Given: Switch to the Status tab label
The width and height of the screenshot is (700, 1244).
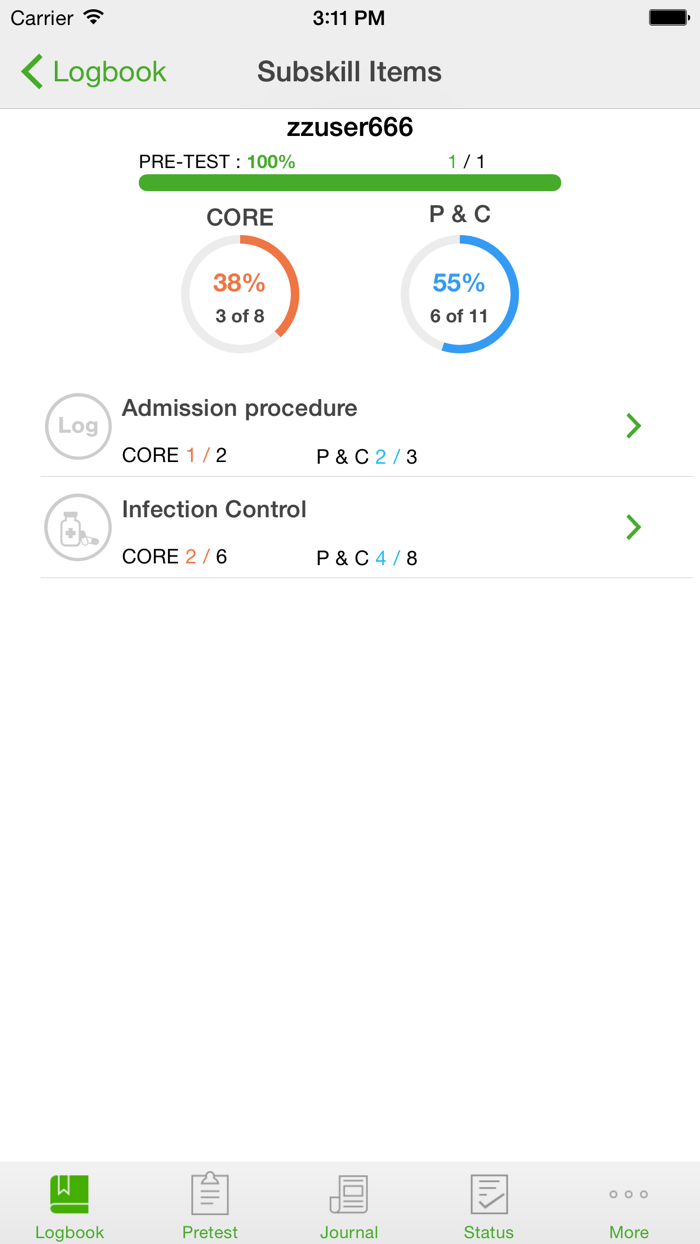Looking at the screenshot, I should tap(489, 1232).
